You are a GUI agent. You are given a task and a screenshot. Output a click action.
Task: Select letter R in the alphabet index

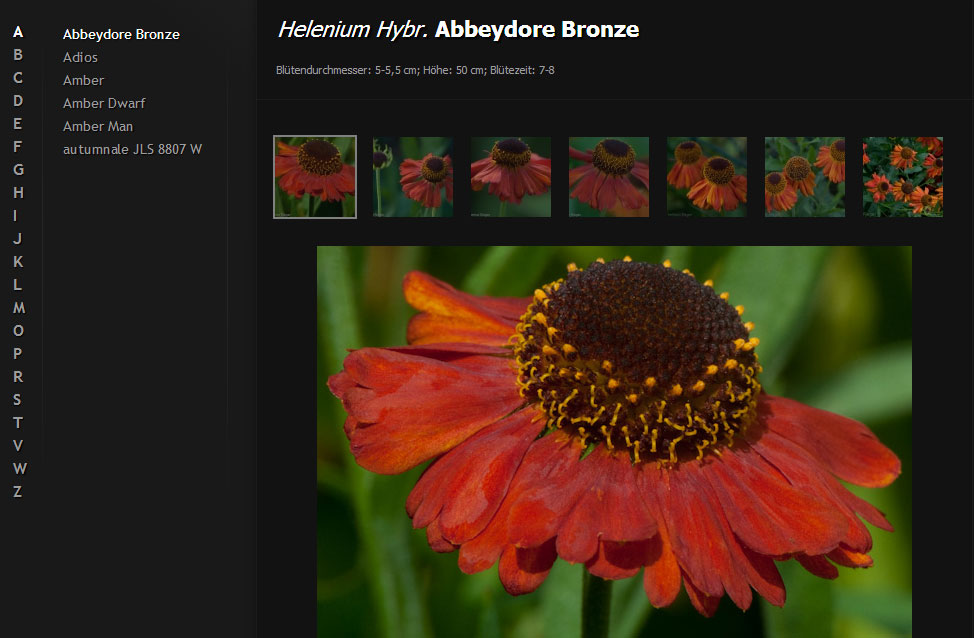tap(18, 376)
